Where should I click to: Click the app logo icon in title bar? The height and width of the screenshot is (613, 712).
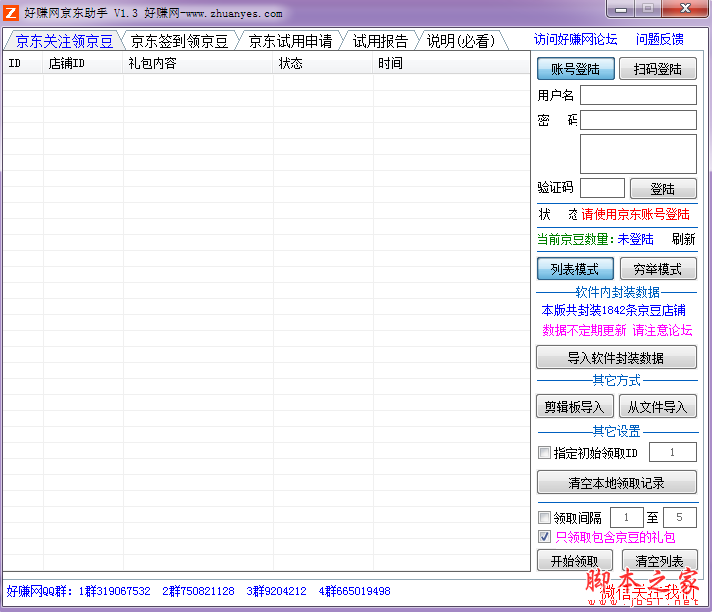[x=12, y=13]
